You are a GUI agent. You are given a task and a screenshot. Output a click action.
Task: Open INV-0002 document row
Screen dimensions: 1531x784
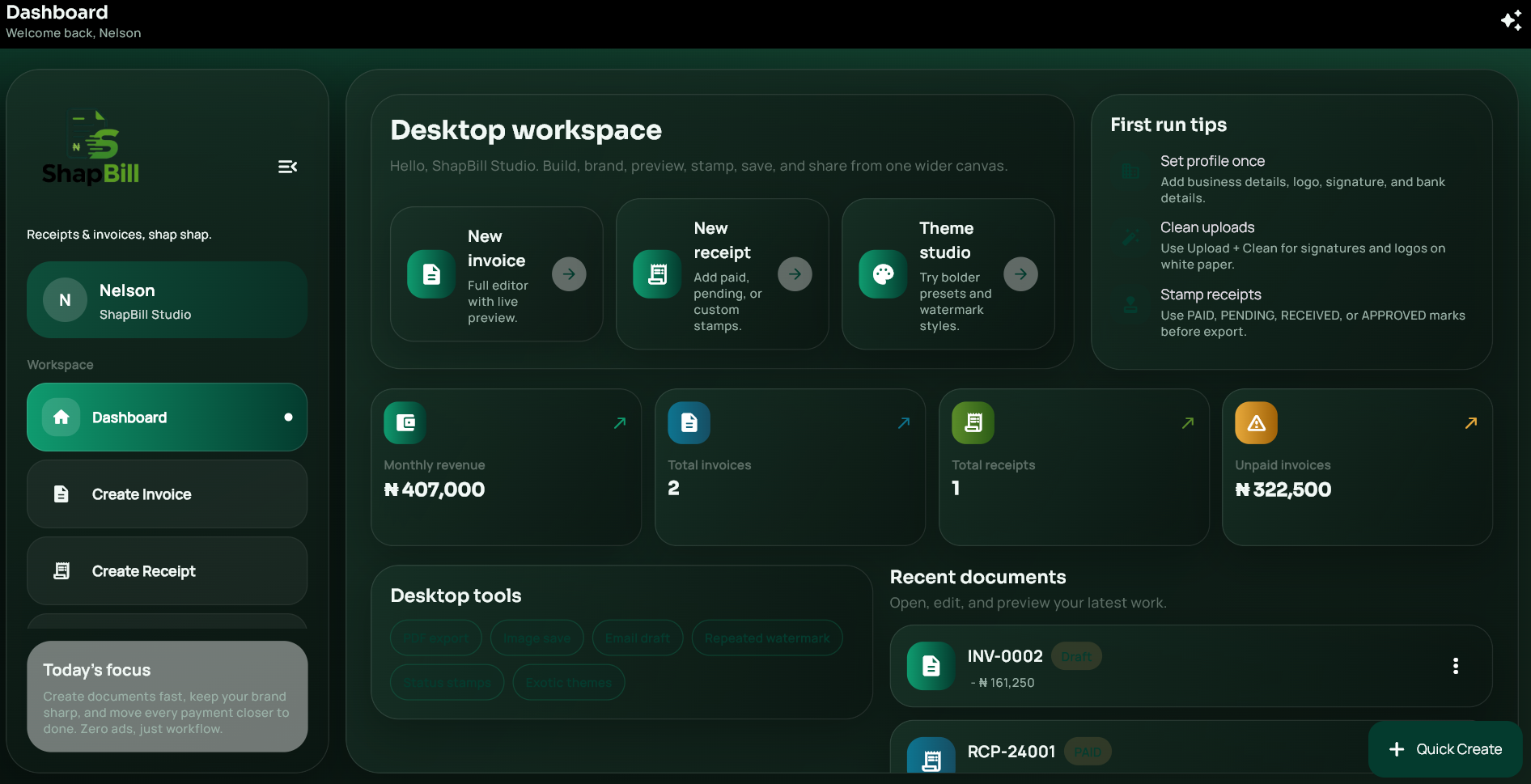pos(1190,666)
